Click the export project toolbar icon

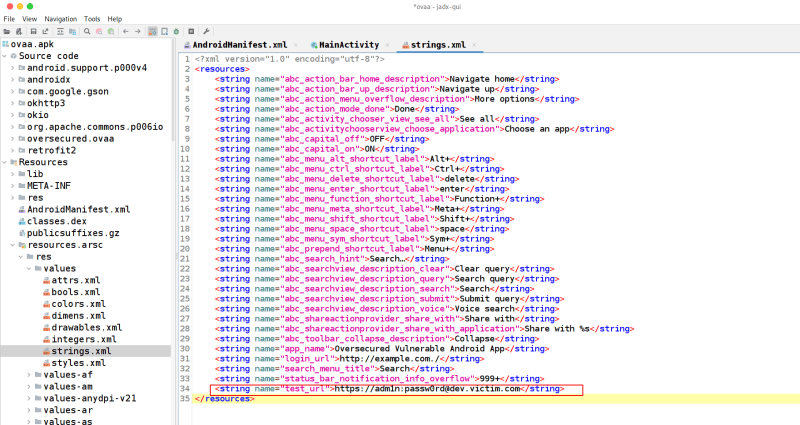45,32
